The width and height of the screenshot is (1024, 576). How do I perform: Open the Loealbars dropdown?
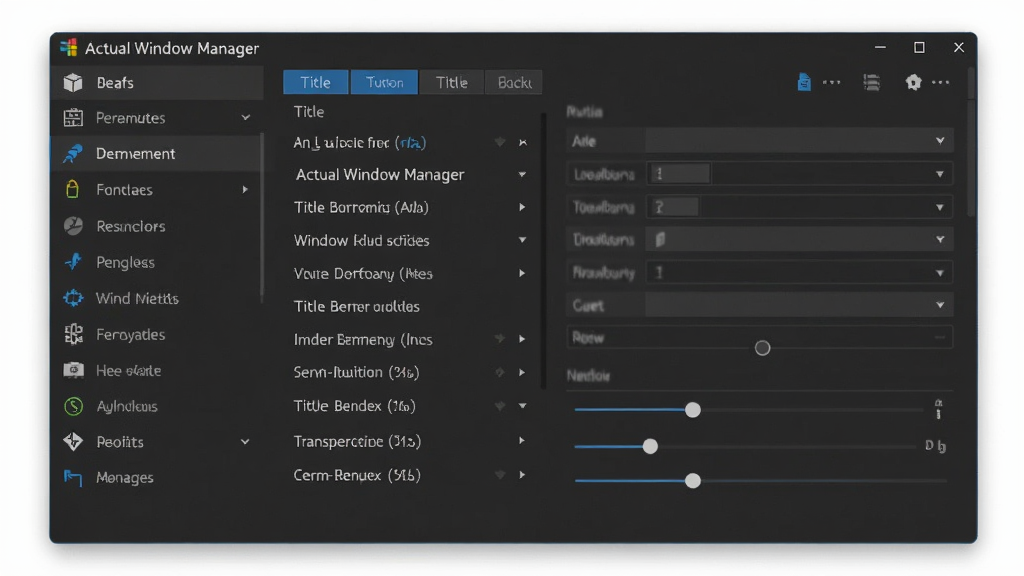(940, 174)
